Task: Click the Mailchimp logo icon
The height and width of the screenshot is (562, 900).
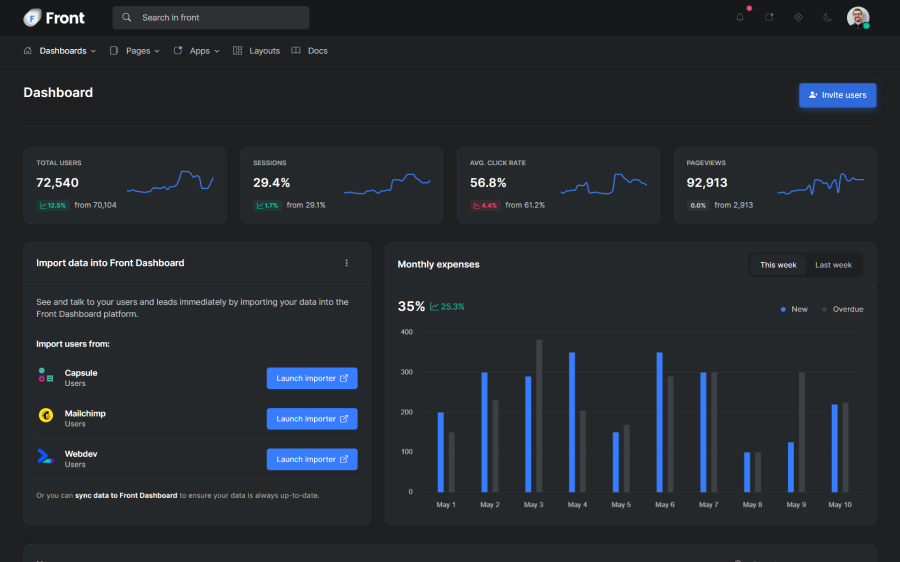Action: [x=46, y=415]
